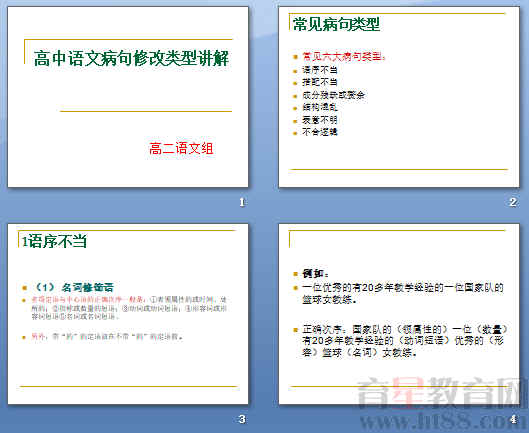Viewport: 529px width, 433px height.
Task: Click the （1）名词修饰语 heading on slide 3
Action: point(73,287)
